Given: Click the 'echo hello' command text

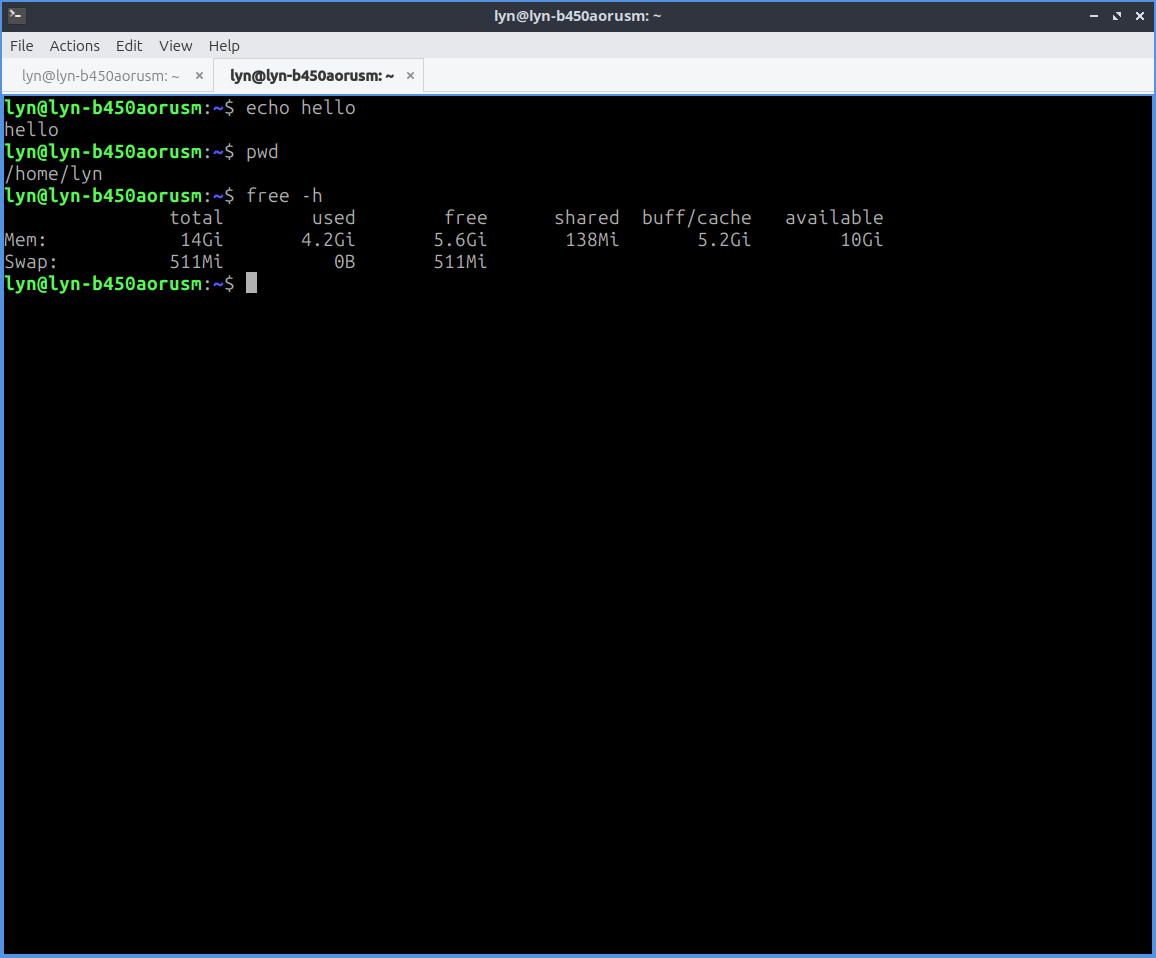Looking at the screenshot, I should tap(300, 108).
